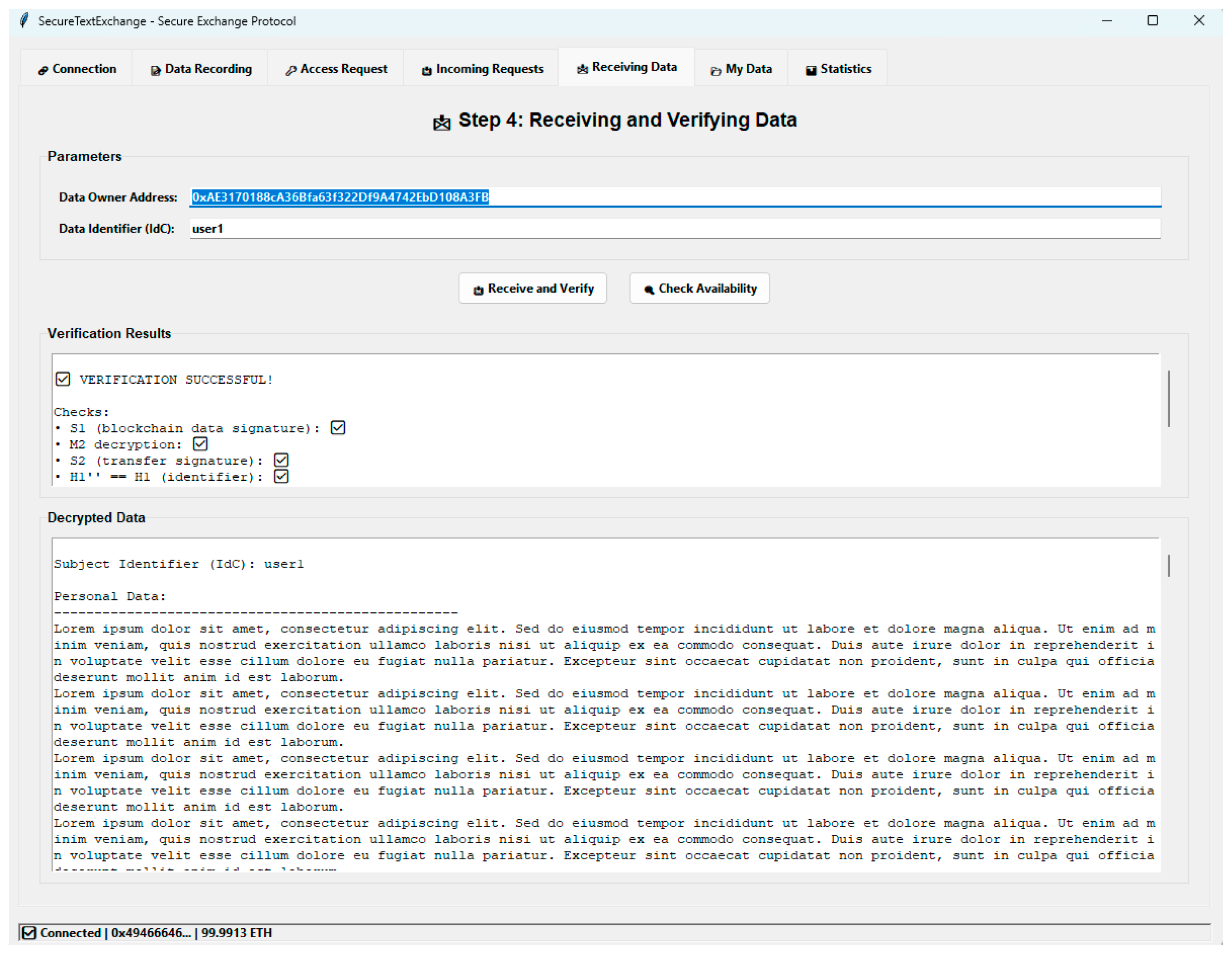Click the H1 identifier checkmark
Screen dimensions: 1232x956
[281, 476]
